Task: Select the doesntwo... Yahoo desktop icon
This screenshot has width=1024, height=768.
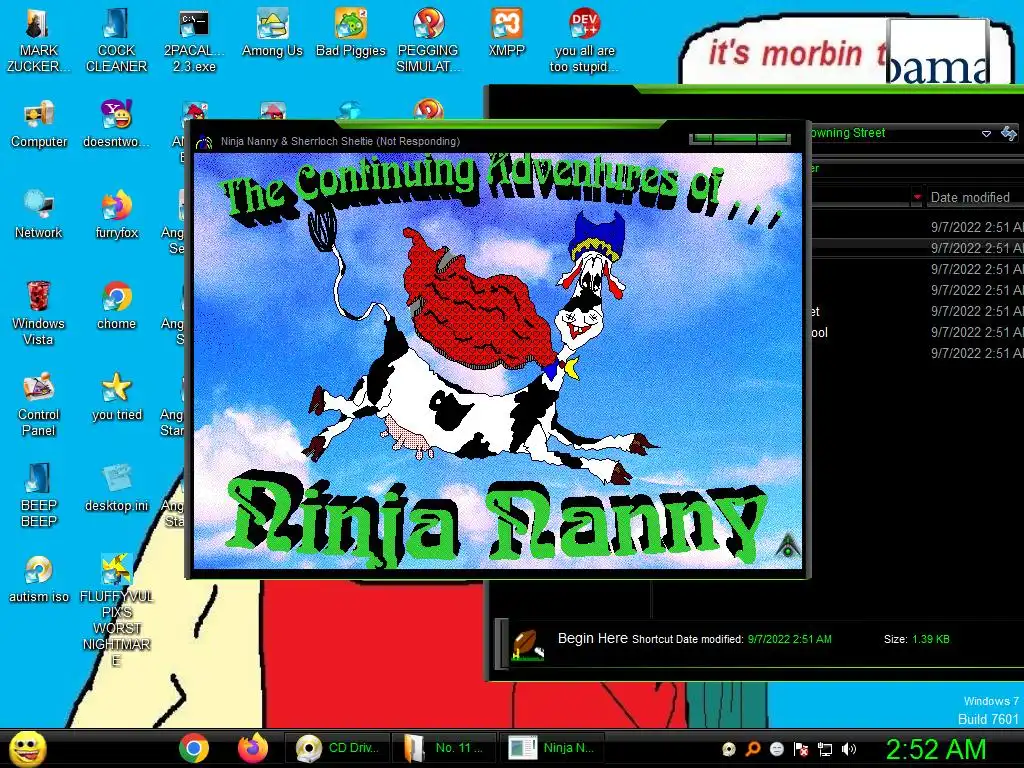Action: point(116,124)
